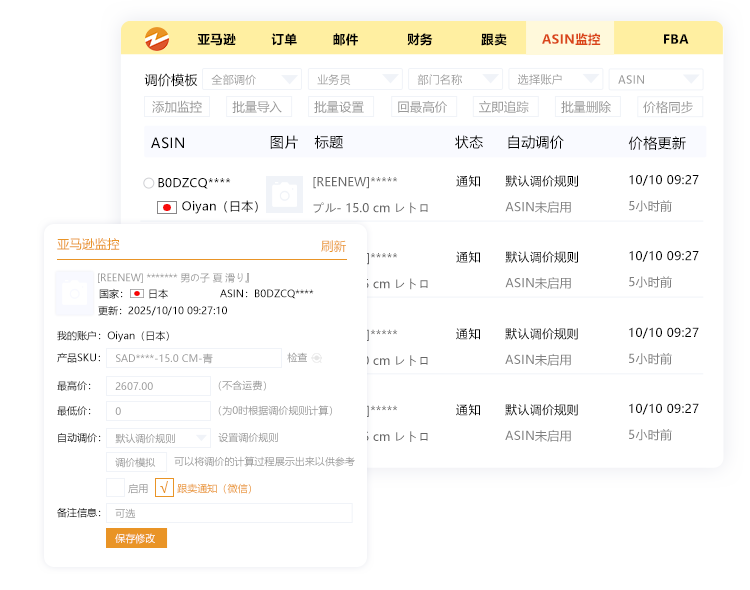Expand the 业务员 dropdown
750x590 pixels.
[355, 80]
